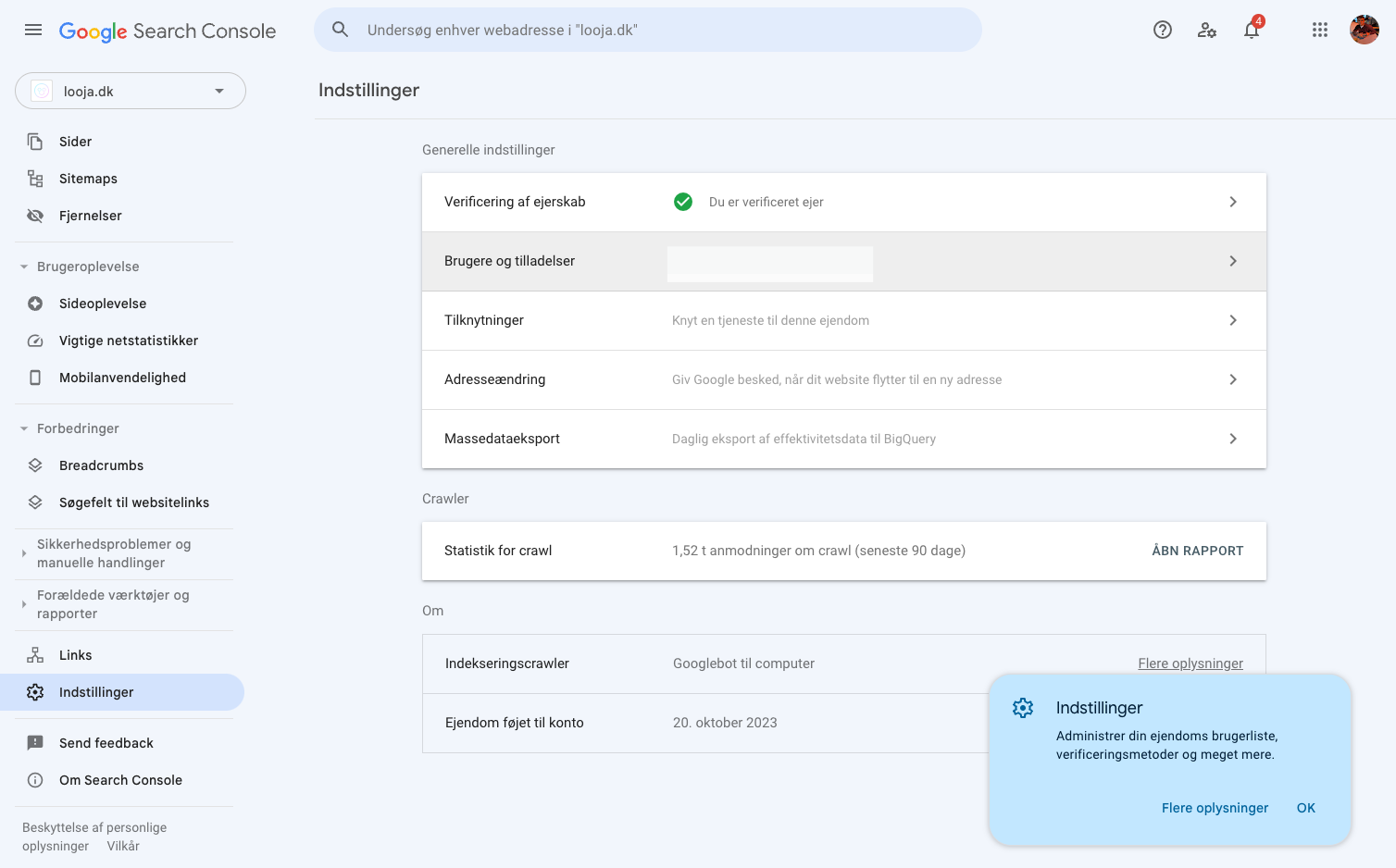The width and height of the screenshot is (1396, 868).
Task: Click the Mobilanvendelighed phone icon
Action: 35,378
